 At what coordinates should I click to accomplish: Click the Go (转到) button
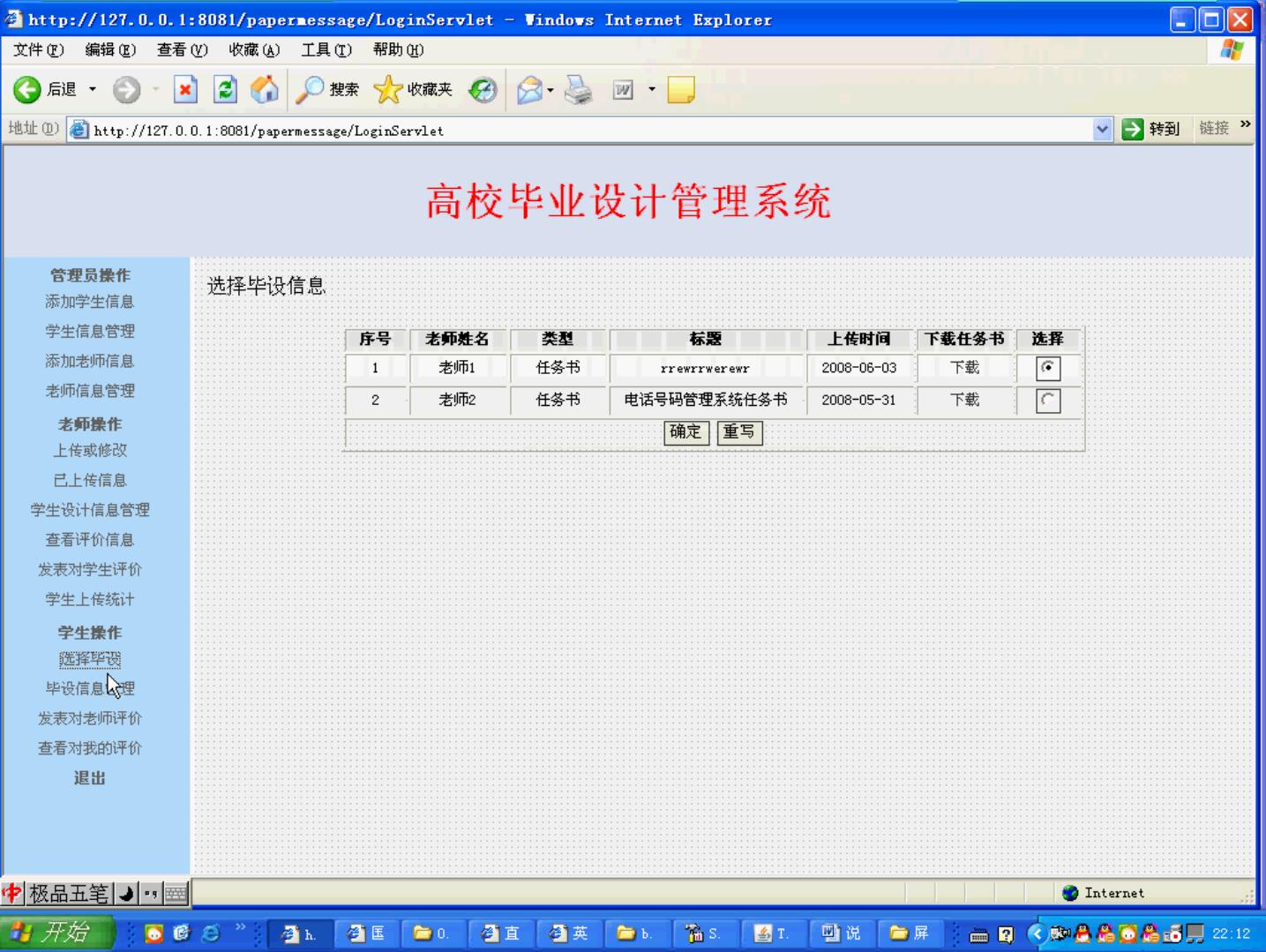click(1151, 130)
